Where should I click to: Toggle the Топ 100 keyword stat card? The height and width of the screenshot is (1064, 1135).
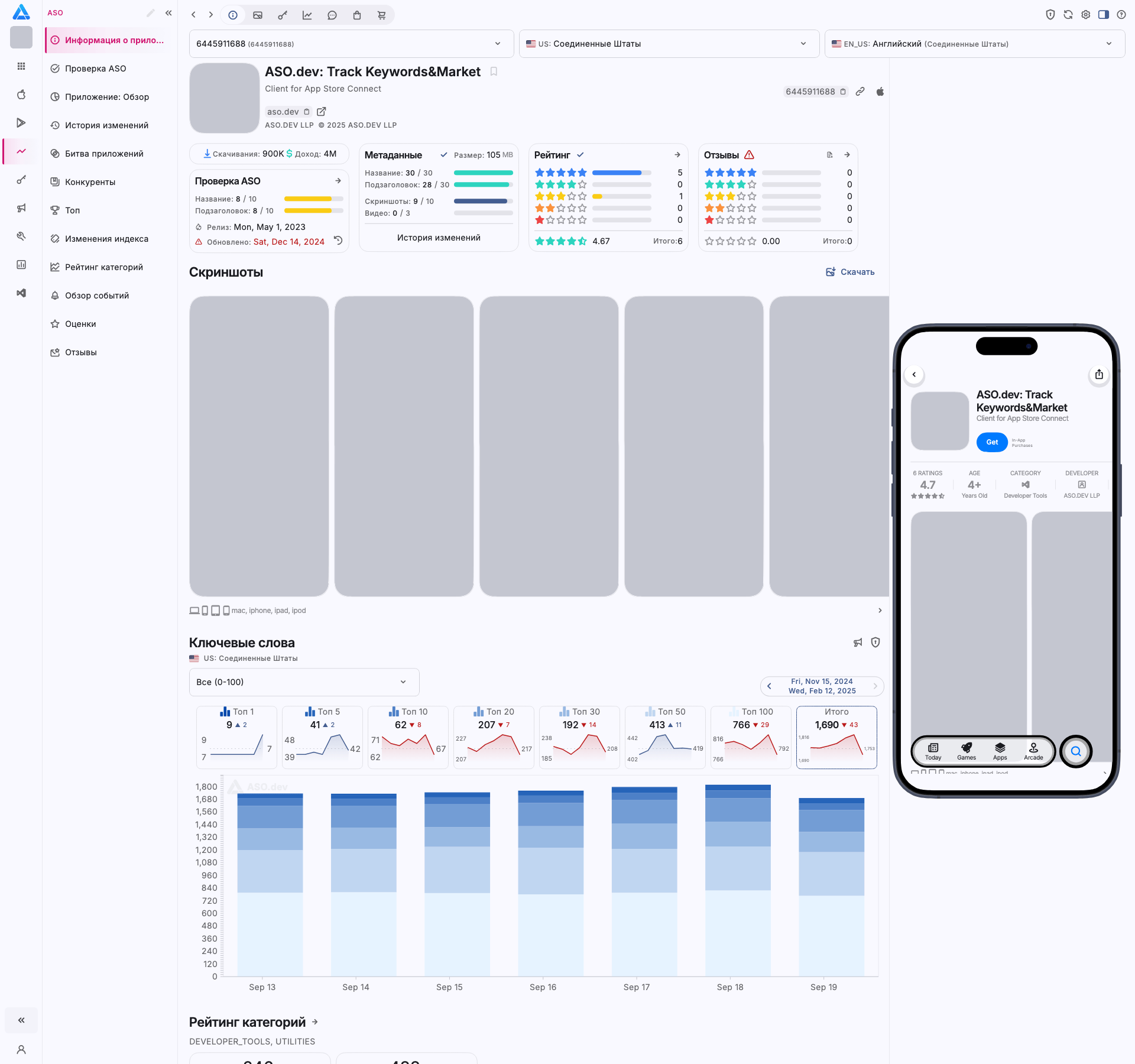[751, 737]
